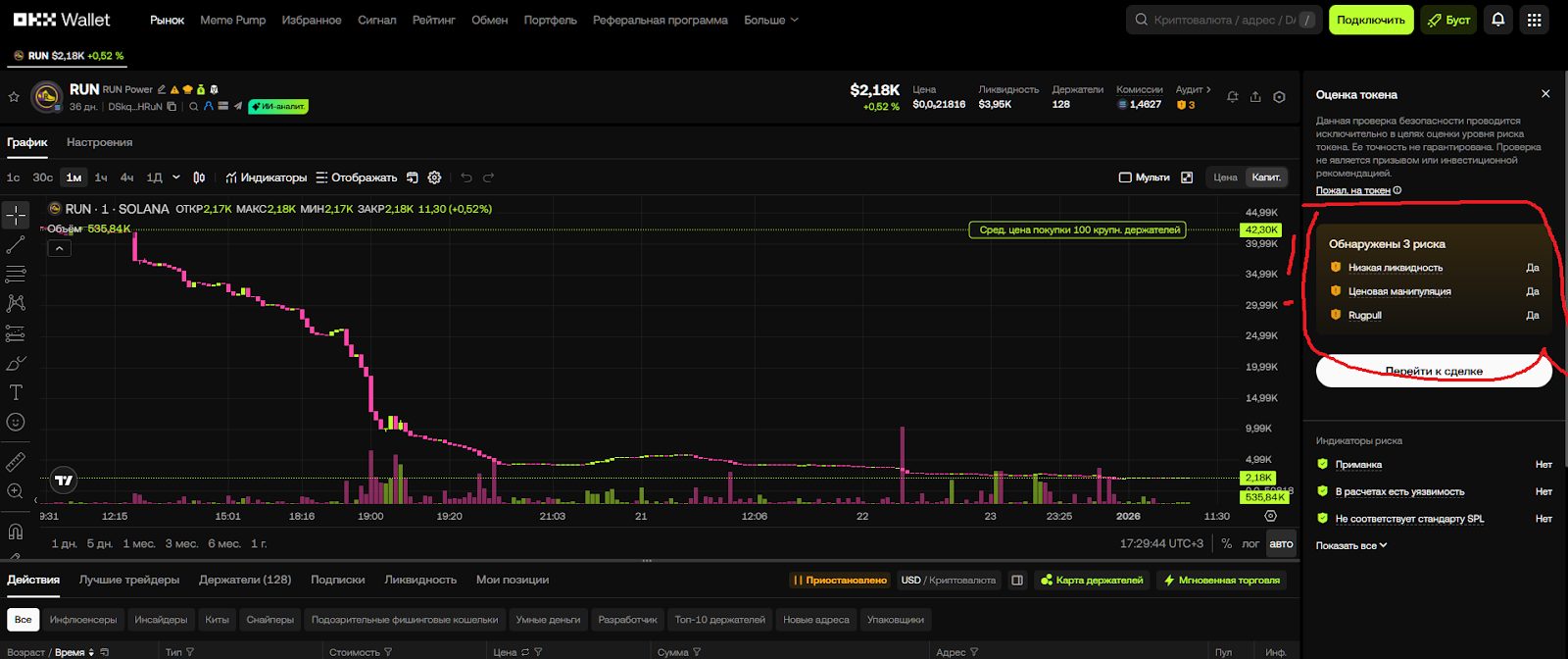Expand Показать все risk indicators
Viewport: 1568px width, 659px height.
click(1351, 545)
